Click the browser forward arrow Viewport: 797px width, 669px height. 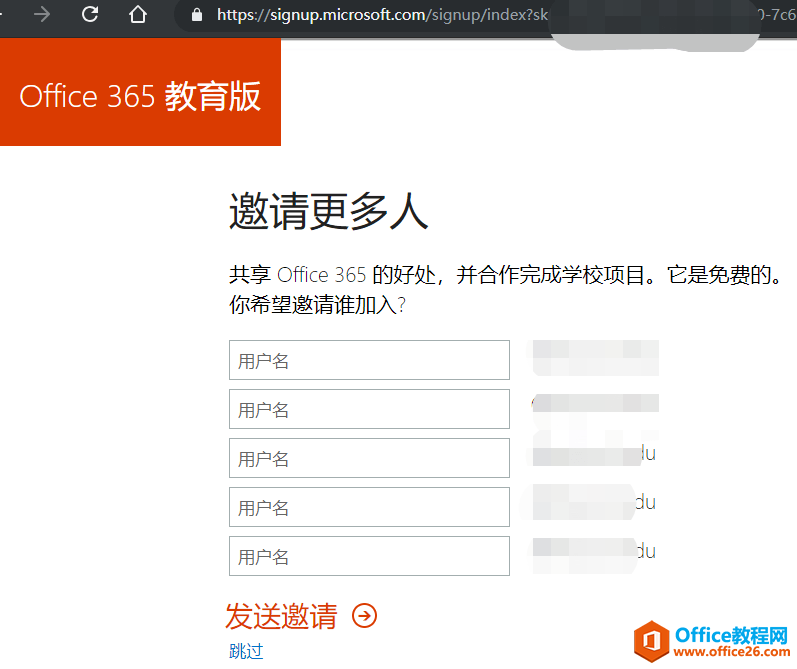pos(42,14)
